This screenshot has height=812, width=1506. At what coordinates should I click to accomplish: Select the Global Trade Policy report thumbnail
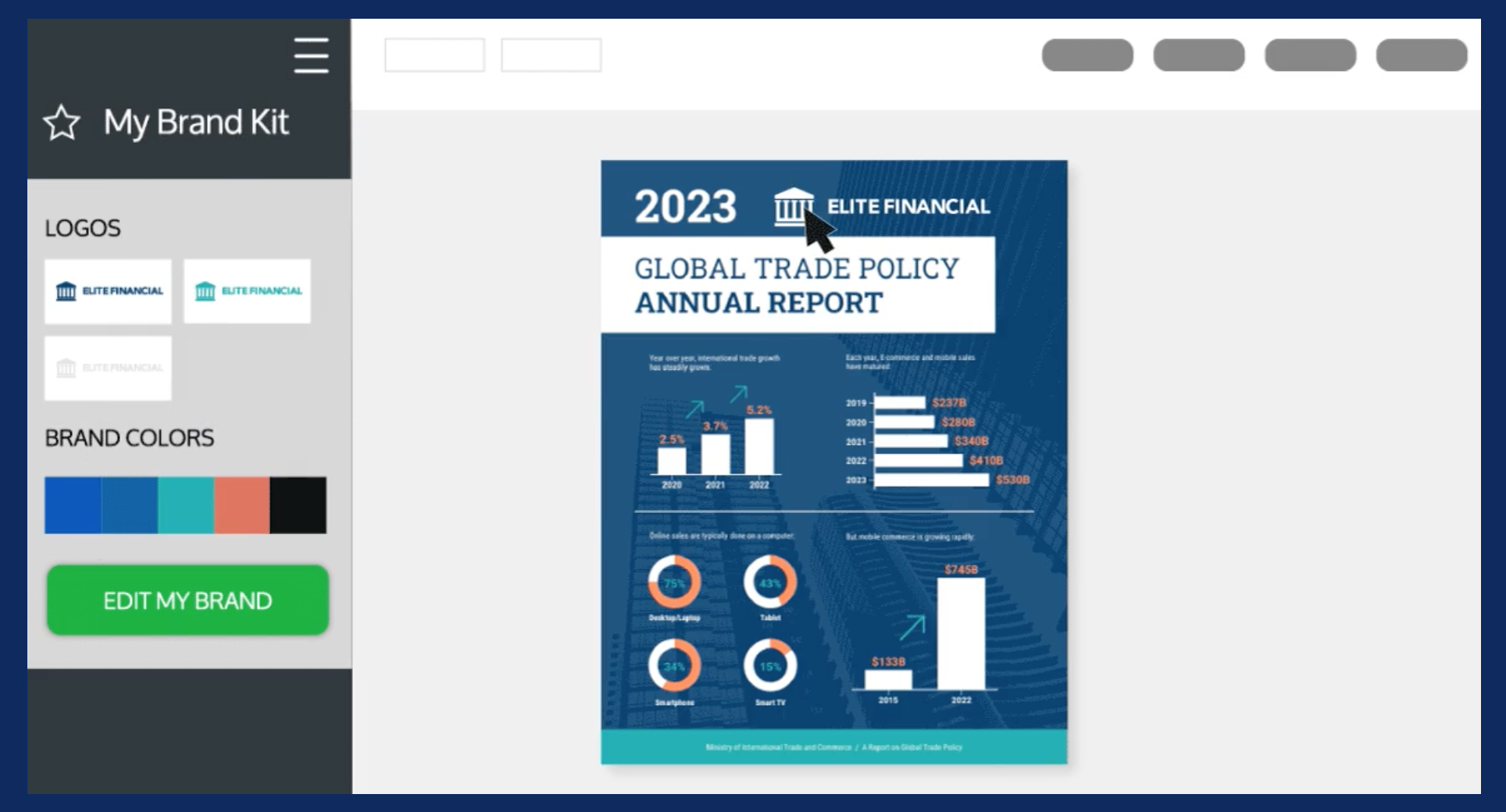pos(833,461)
